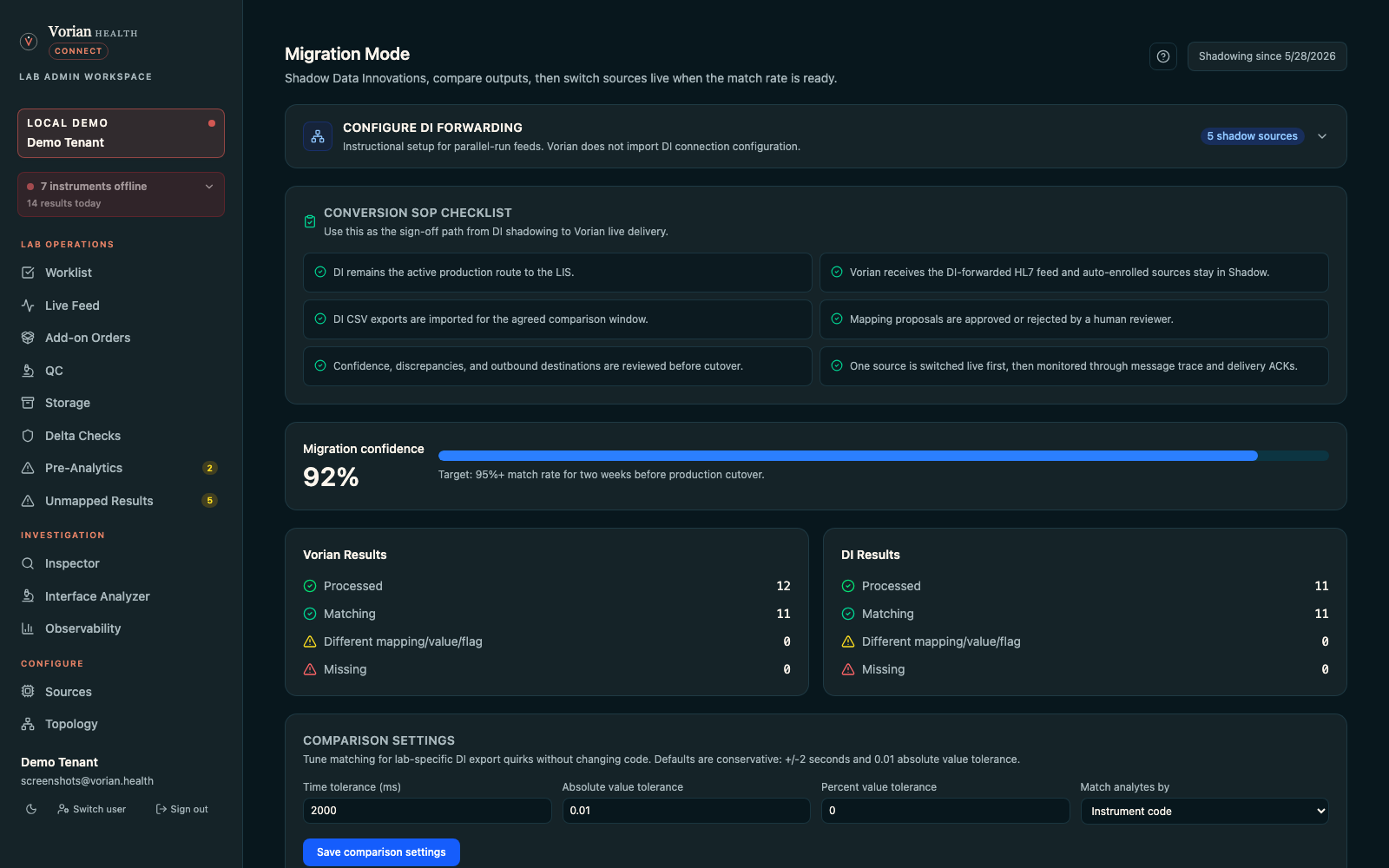Click the Sources chip icon

pos(28,692)
